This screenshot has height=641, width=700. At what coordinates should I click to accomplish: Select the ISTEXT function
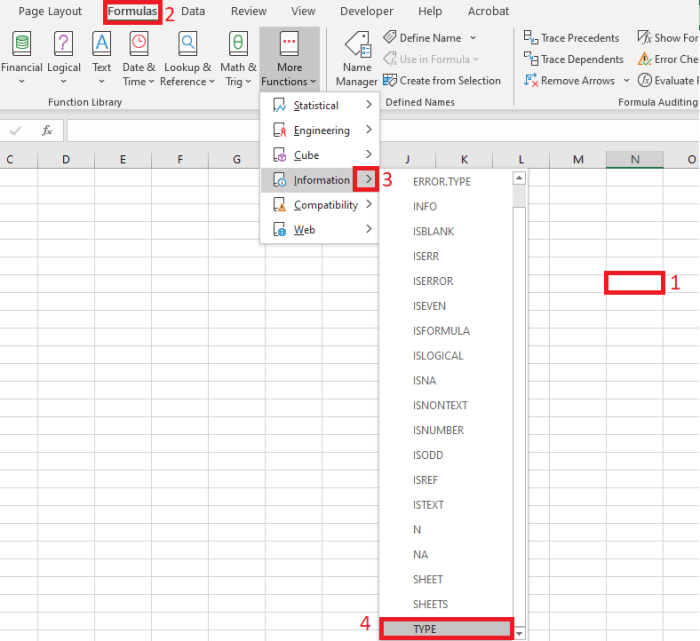[446, 505]
